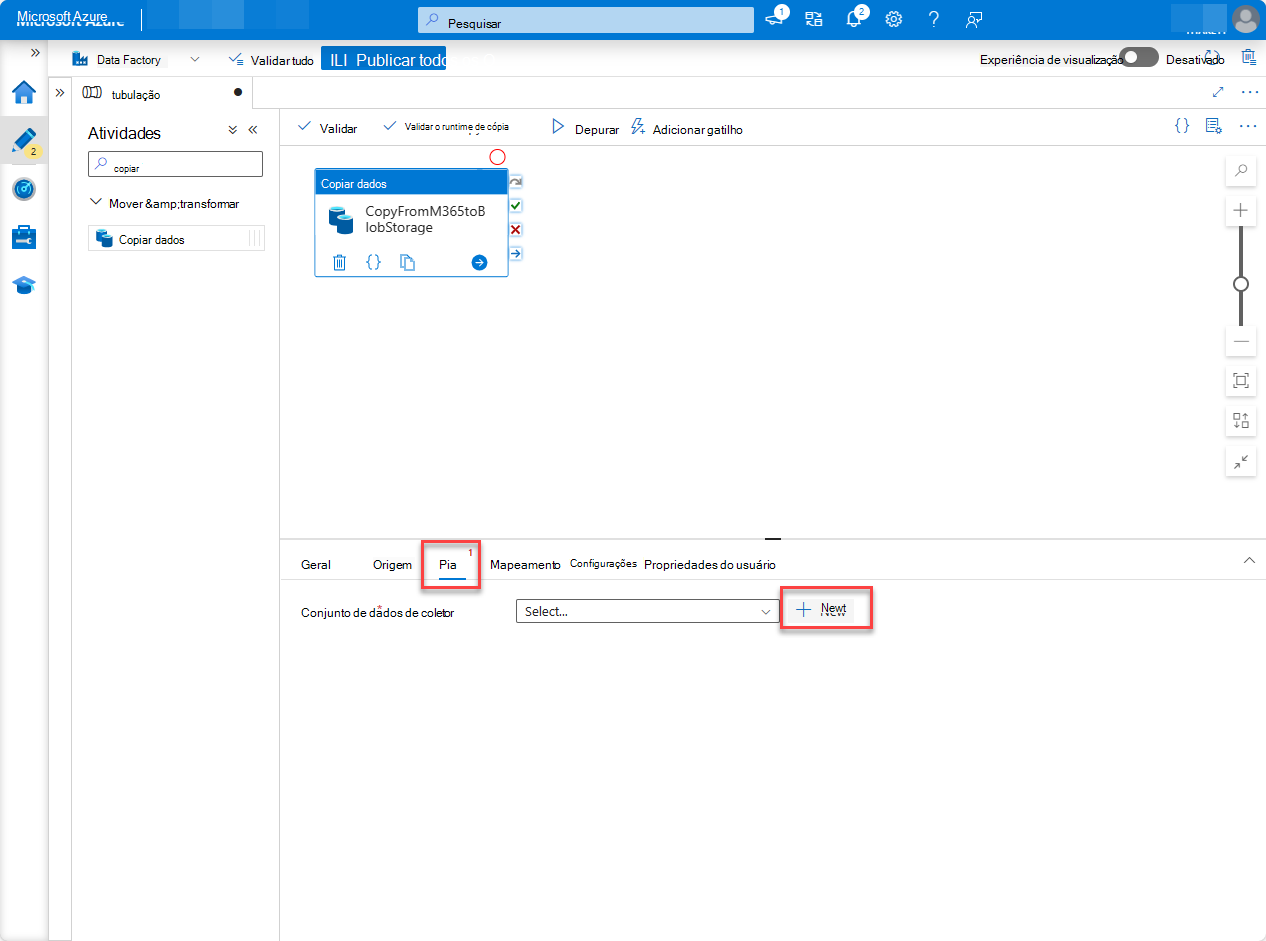
Task: Run Depurar to debug the pipeline
Action: [584, 128]
